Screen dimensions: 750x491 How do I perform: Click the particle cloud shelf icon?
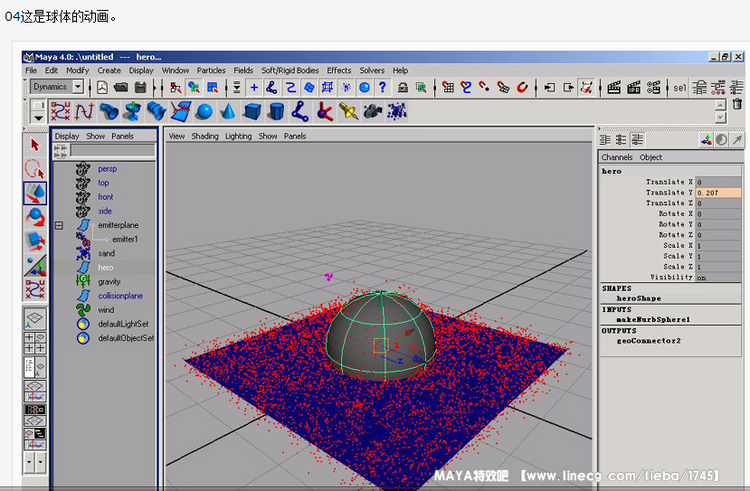397,112
